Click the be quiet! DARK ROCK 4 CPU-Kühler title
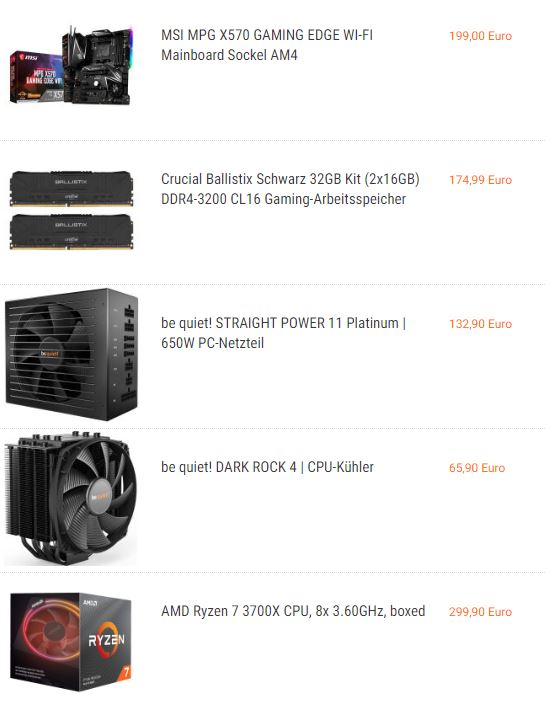 (x=268, y=467)
